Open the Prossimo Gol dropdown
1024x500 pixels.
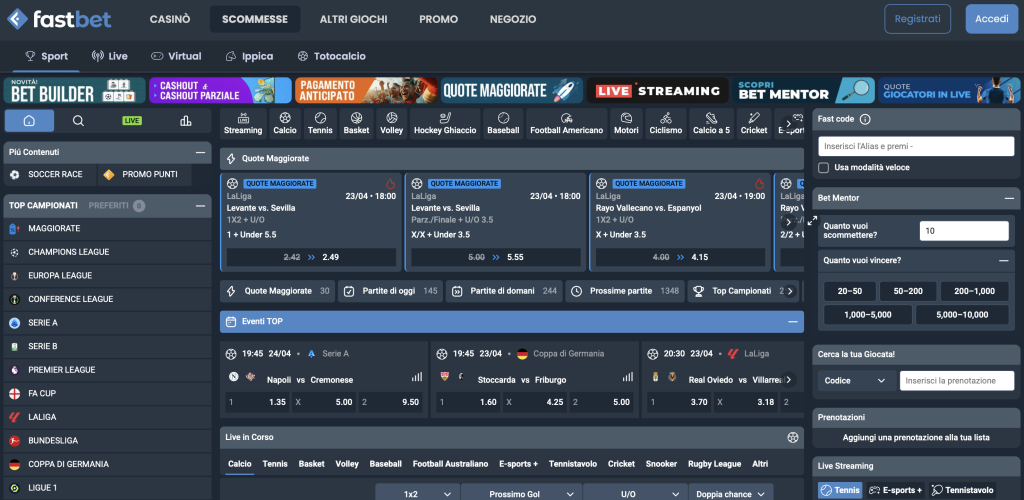tap(522, 494)
